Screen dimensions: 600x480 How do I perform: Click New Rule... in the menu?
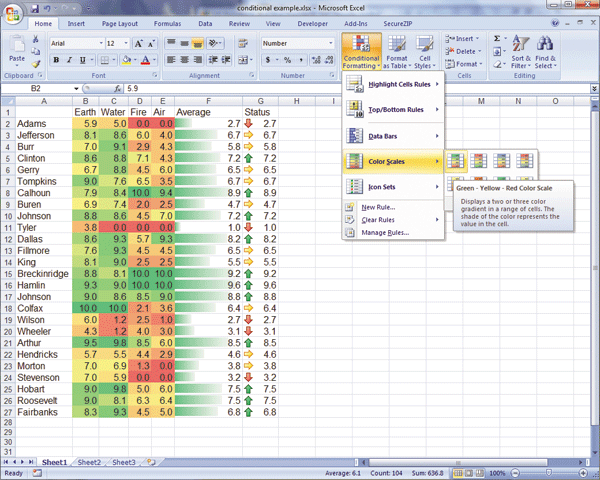(x=378, y=207)
